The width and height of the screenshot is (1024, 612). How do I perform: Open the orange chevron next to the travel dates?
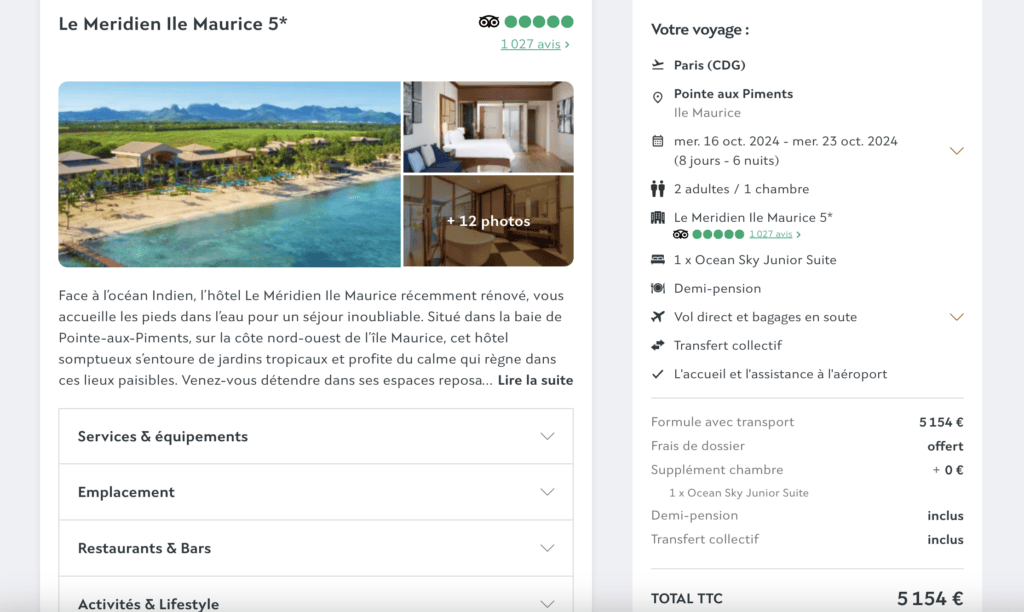point(957,150)
